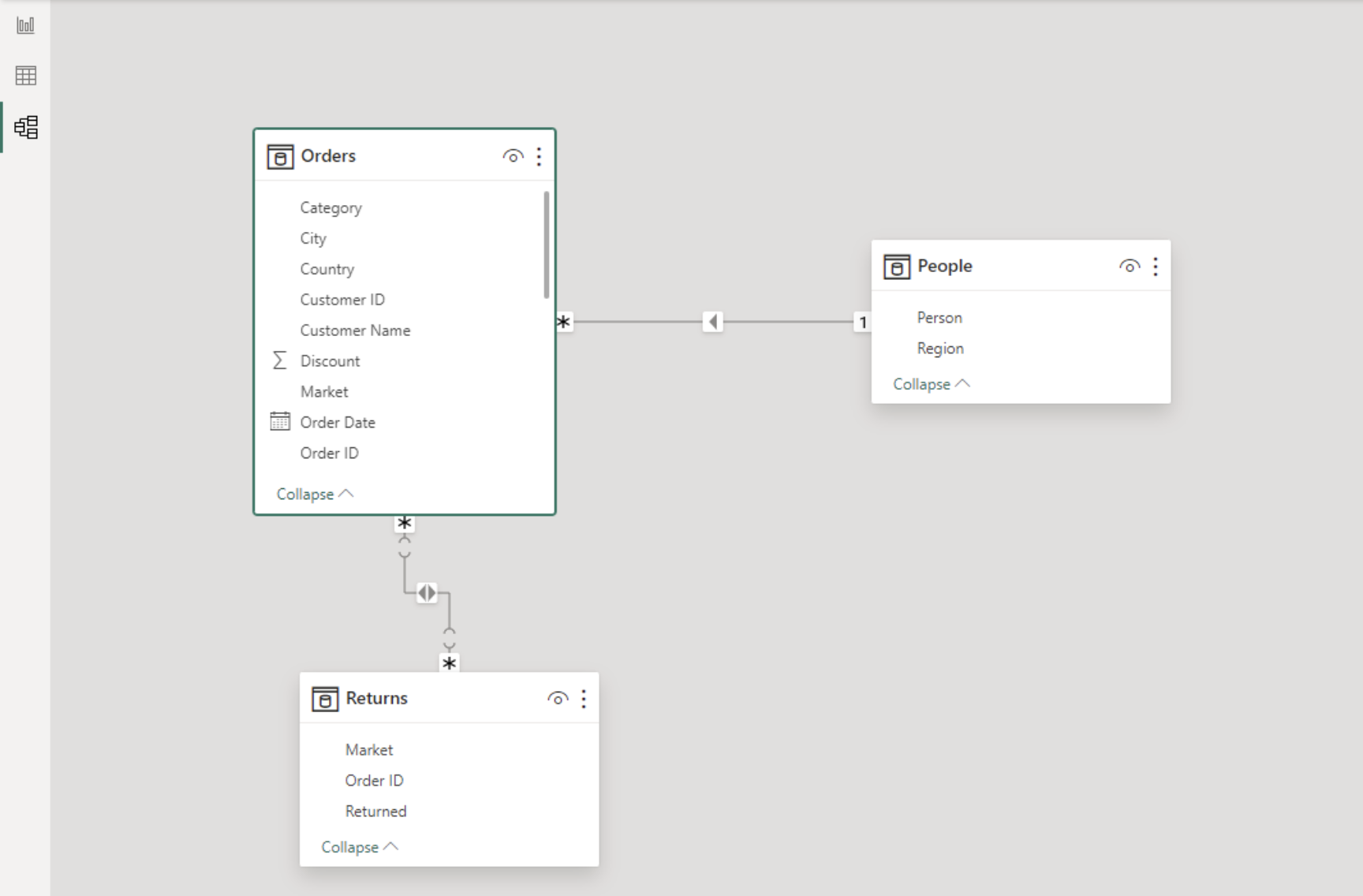Collapse the People table fields
Viewport: 1363px width, 896px height.
[931, 384]
